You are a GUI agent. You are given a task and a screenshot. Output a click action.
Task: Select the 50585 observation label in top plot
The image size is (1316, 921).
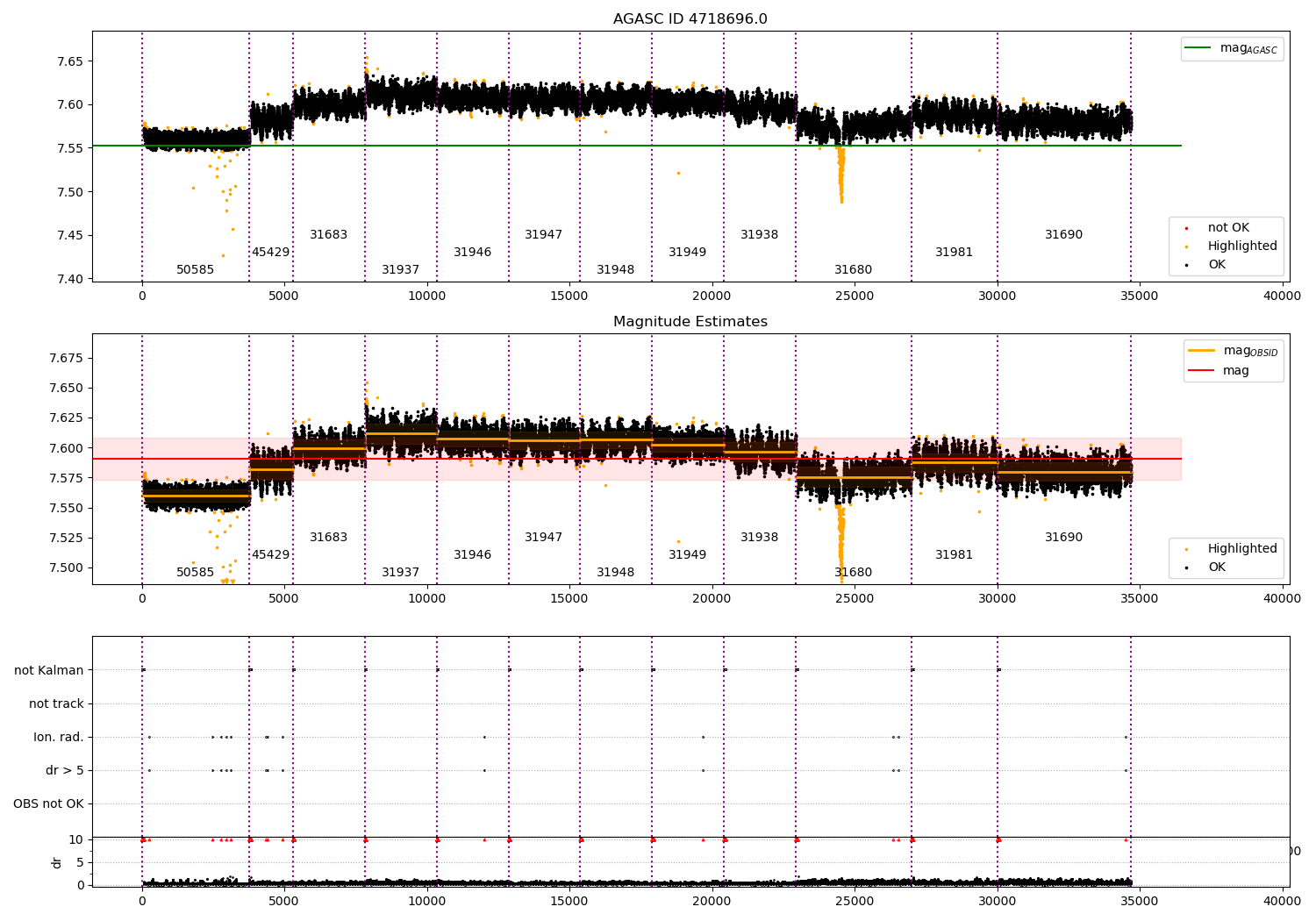click(x=195, y=269)
